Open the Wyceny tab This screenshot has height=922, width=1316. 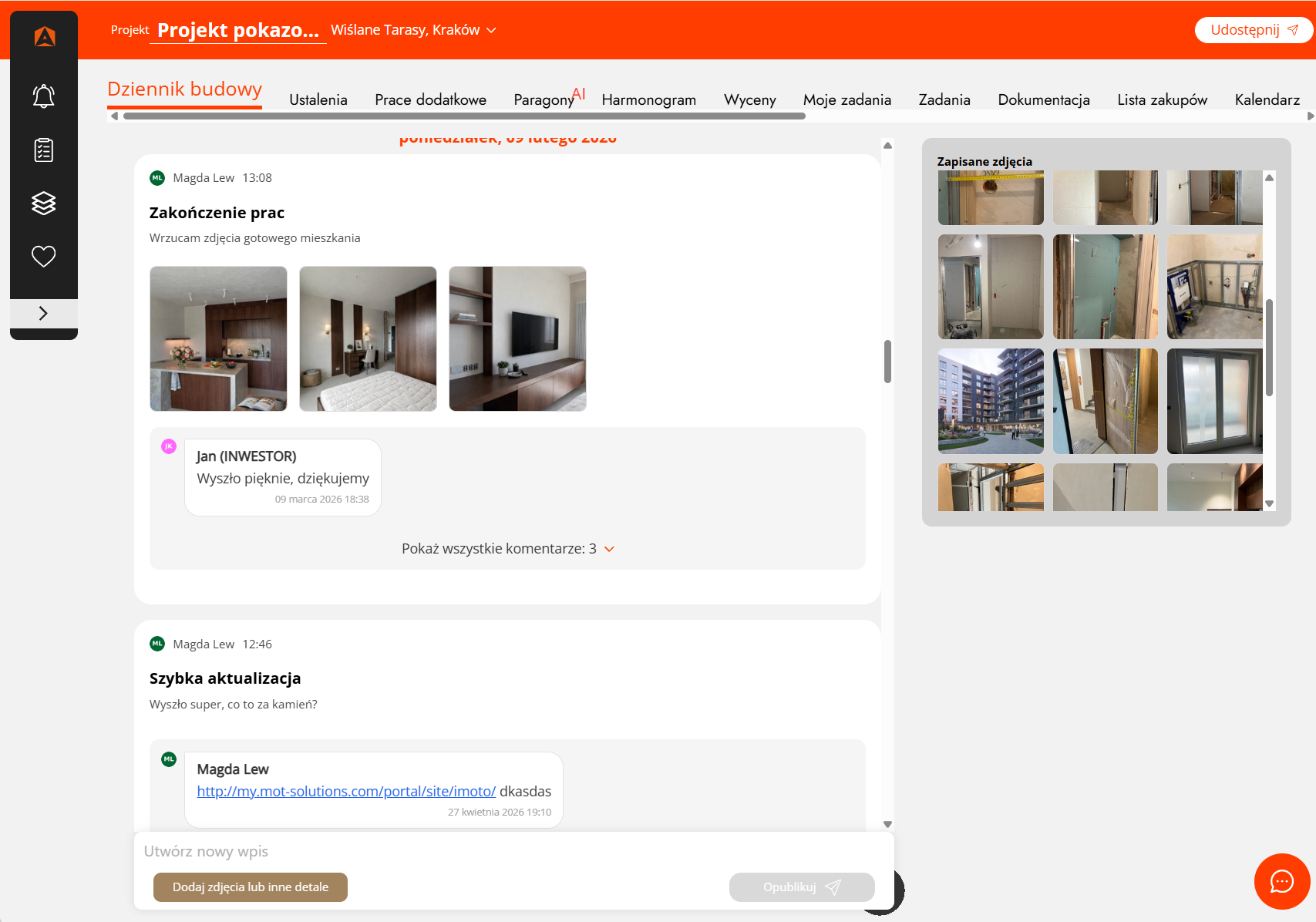coord(750,99)
